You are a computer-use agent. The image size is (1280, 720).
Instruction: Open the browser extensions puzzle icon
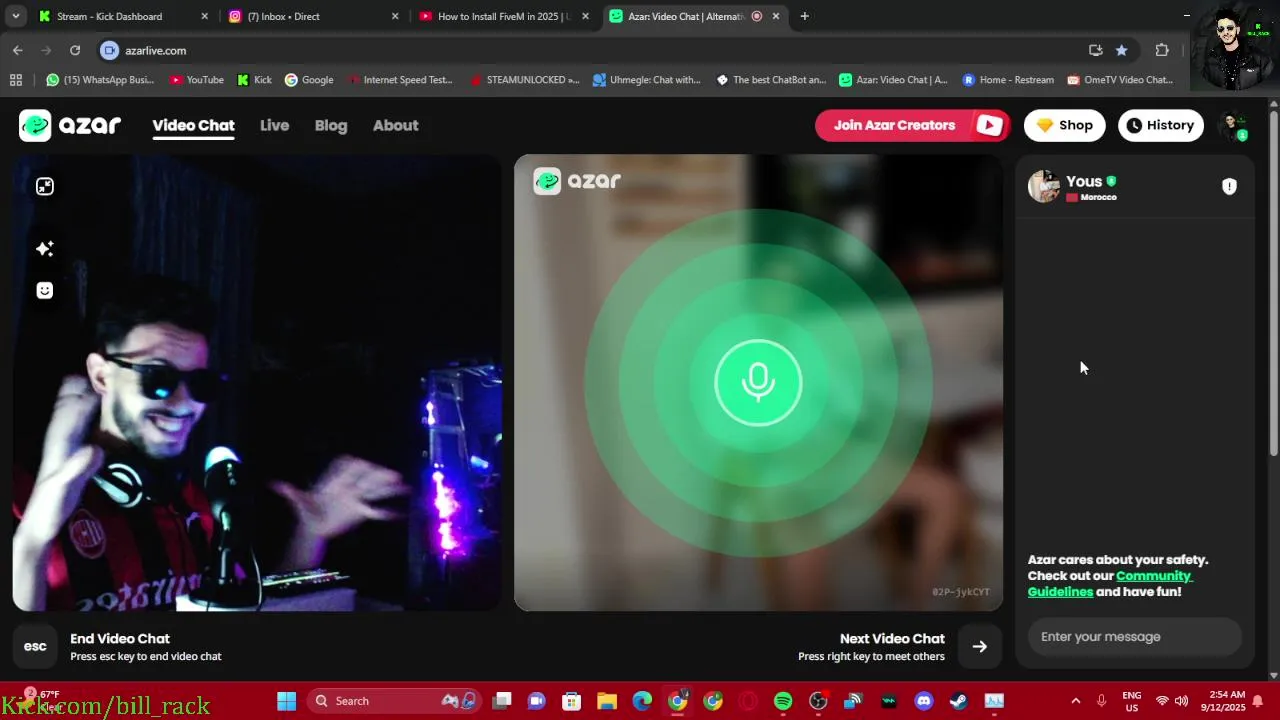pos(1162,50)
